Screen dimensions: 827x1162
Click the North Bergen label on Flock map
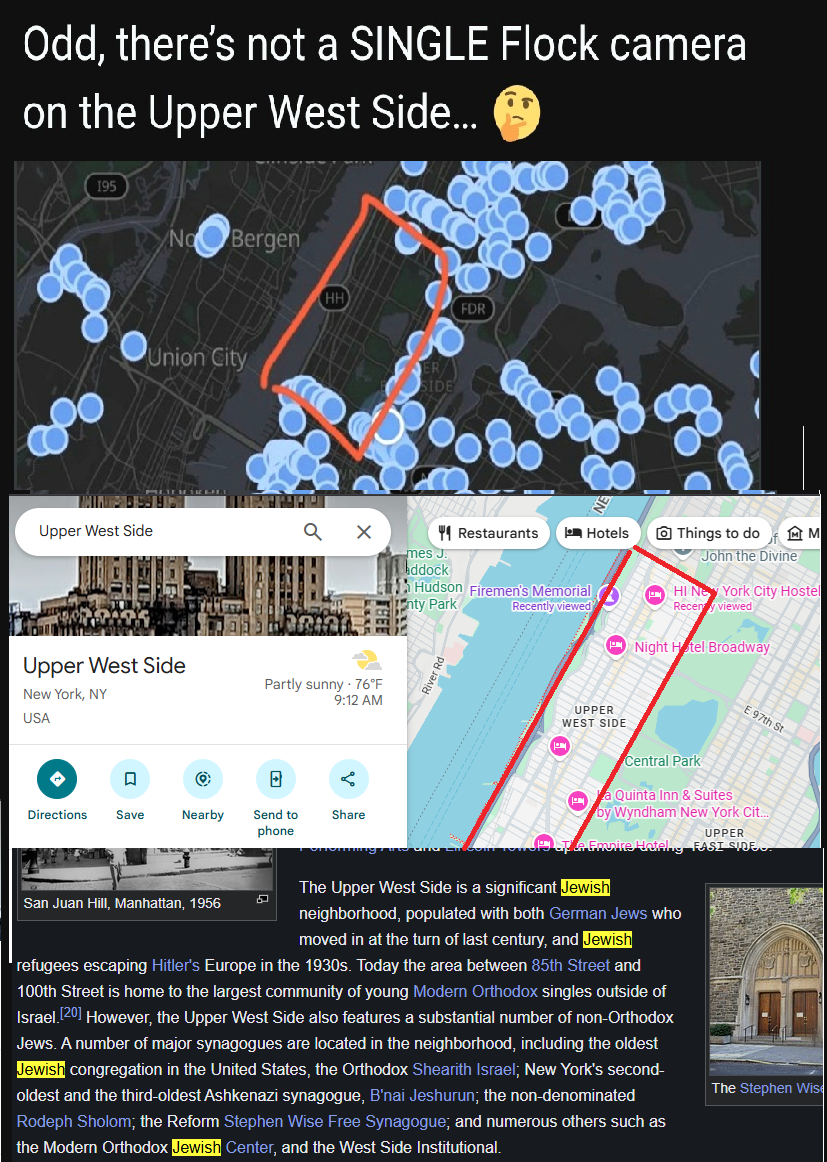point(234,239)
